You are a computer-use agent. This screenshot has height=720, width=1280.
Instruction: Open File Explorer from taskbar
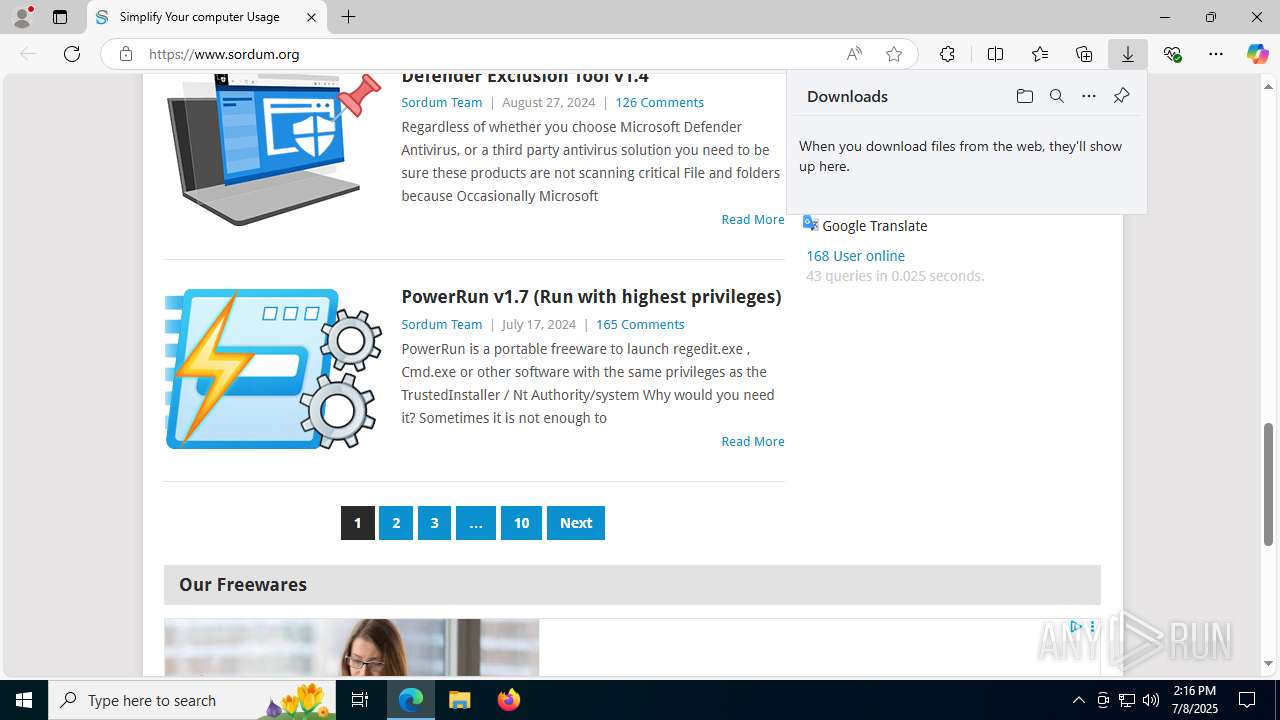[x=460, y=700]
